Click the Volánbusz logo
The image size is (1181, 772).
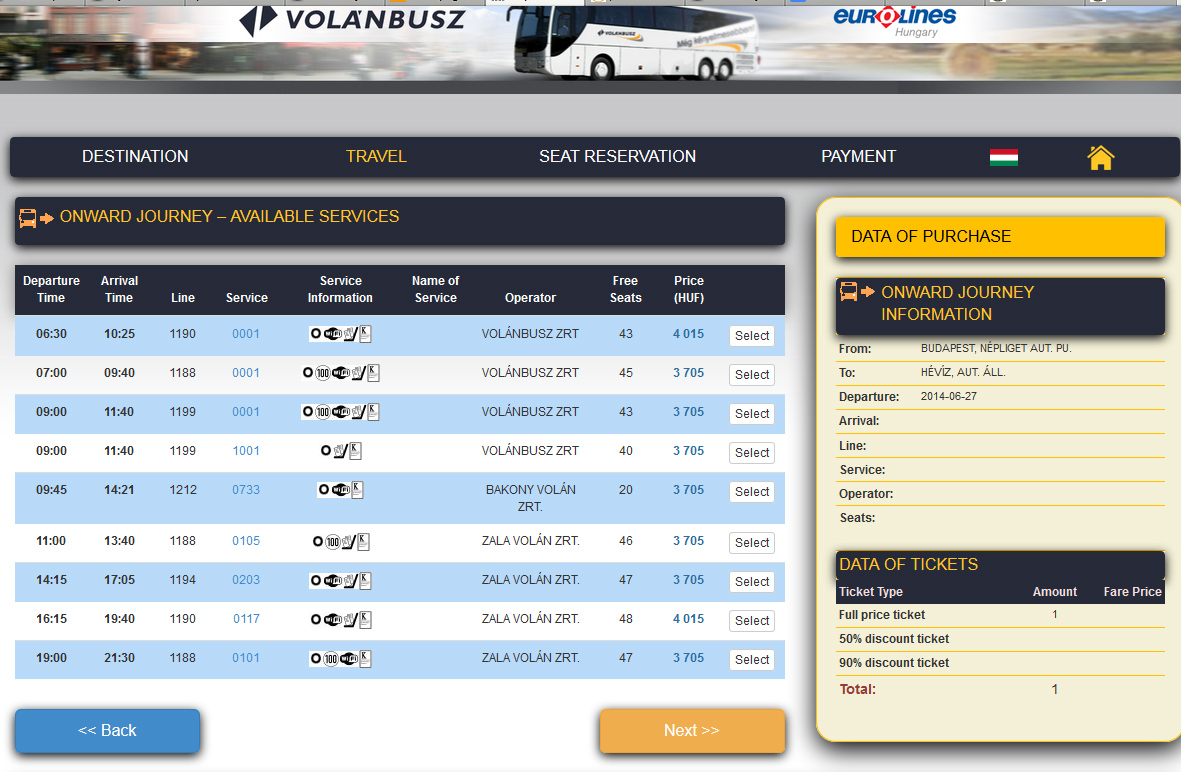tap(352, 20)
